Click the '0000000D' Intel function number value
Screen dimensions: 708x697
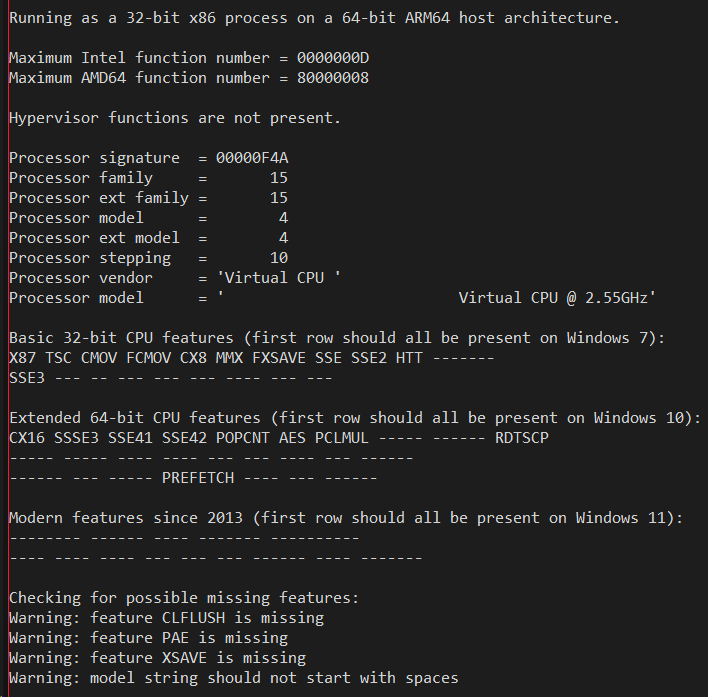[x=333, y=58]
